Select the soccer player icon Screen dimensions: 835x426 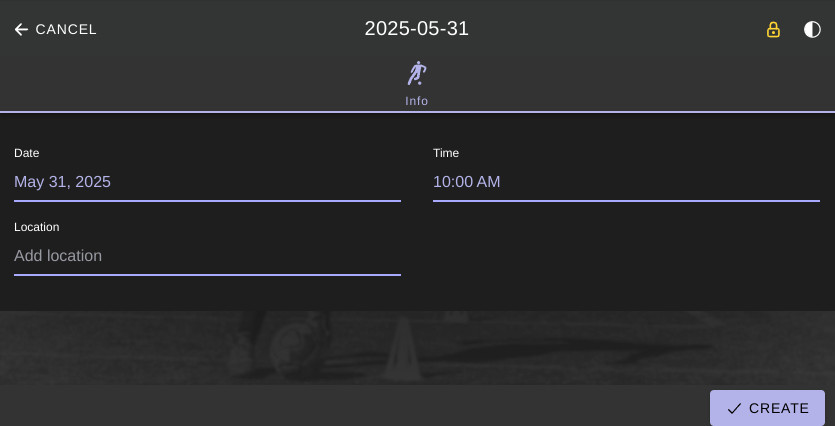[x=417, y=73]
